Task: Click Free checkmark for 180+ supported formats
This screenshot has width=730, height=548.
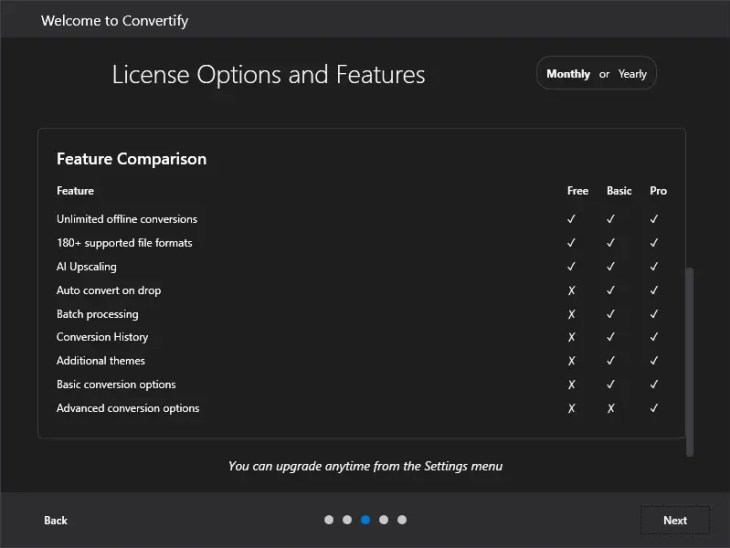Action: coord(571,243)
